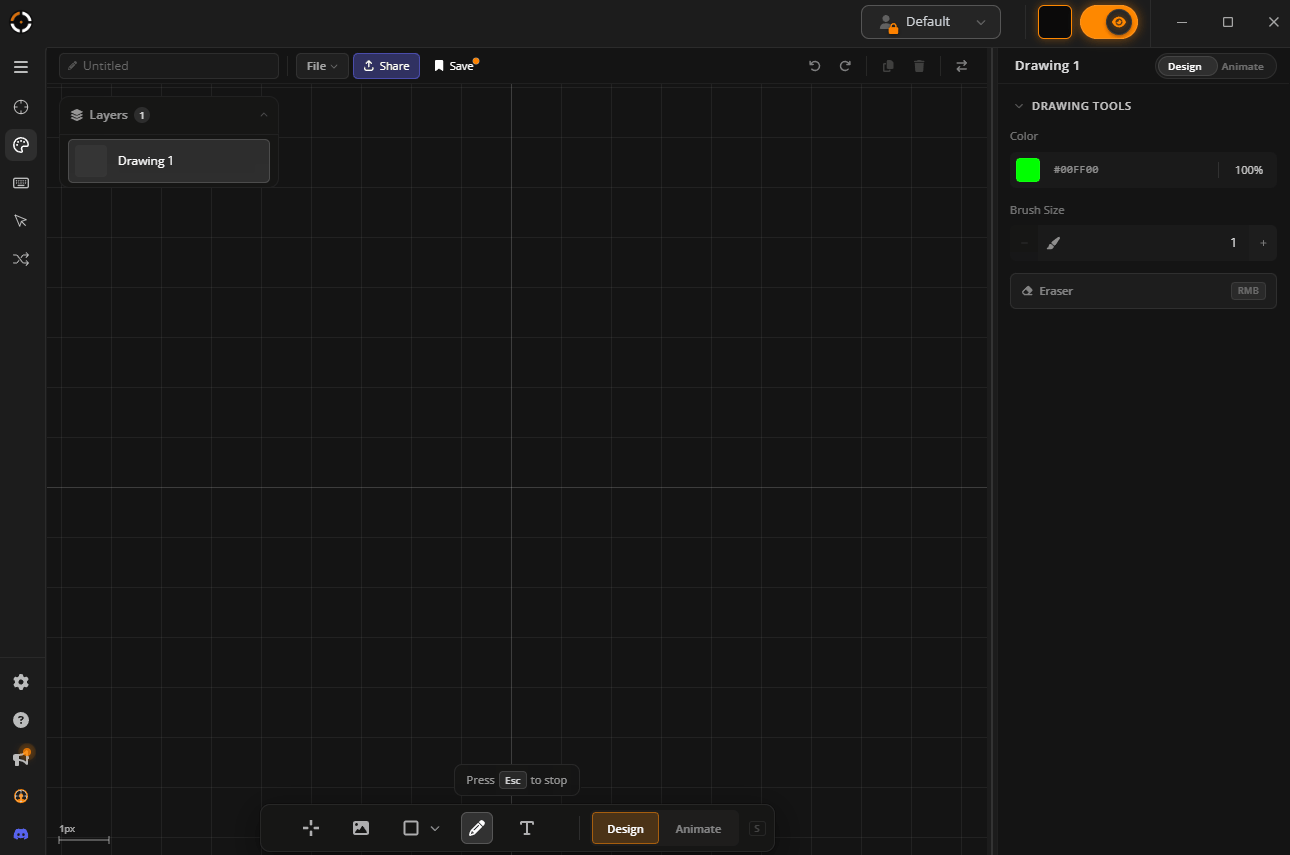Switch to Animate in the top-right toggle
The image size is (1290, 855).
[x=1242, y=66]
